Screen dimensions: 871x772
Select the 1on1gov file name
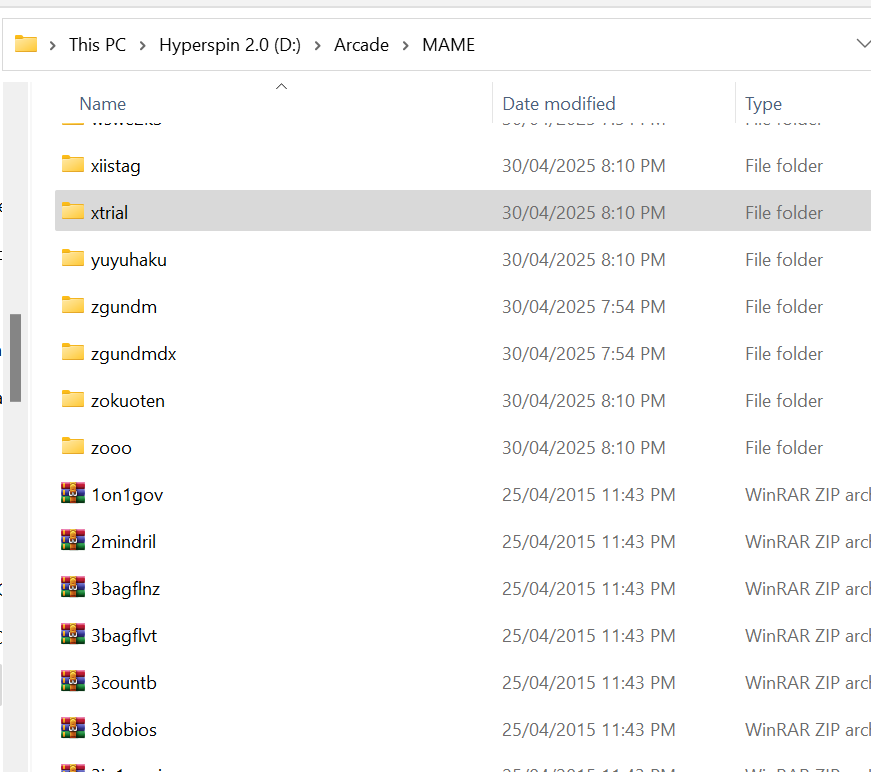(127, 495)
